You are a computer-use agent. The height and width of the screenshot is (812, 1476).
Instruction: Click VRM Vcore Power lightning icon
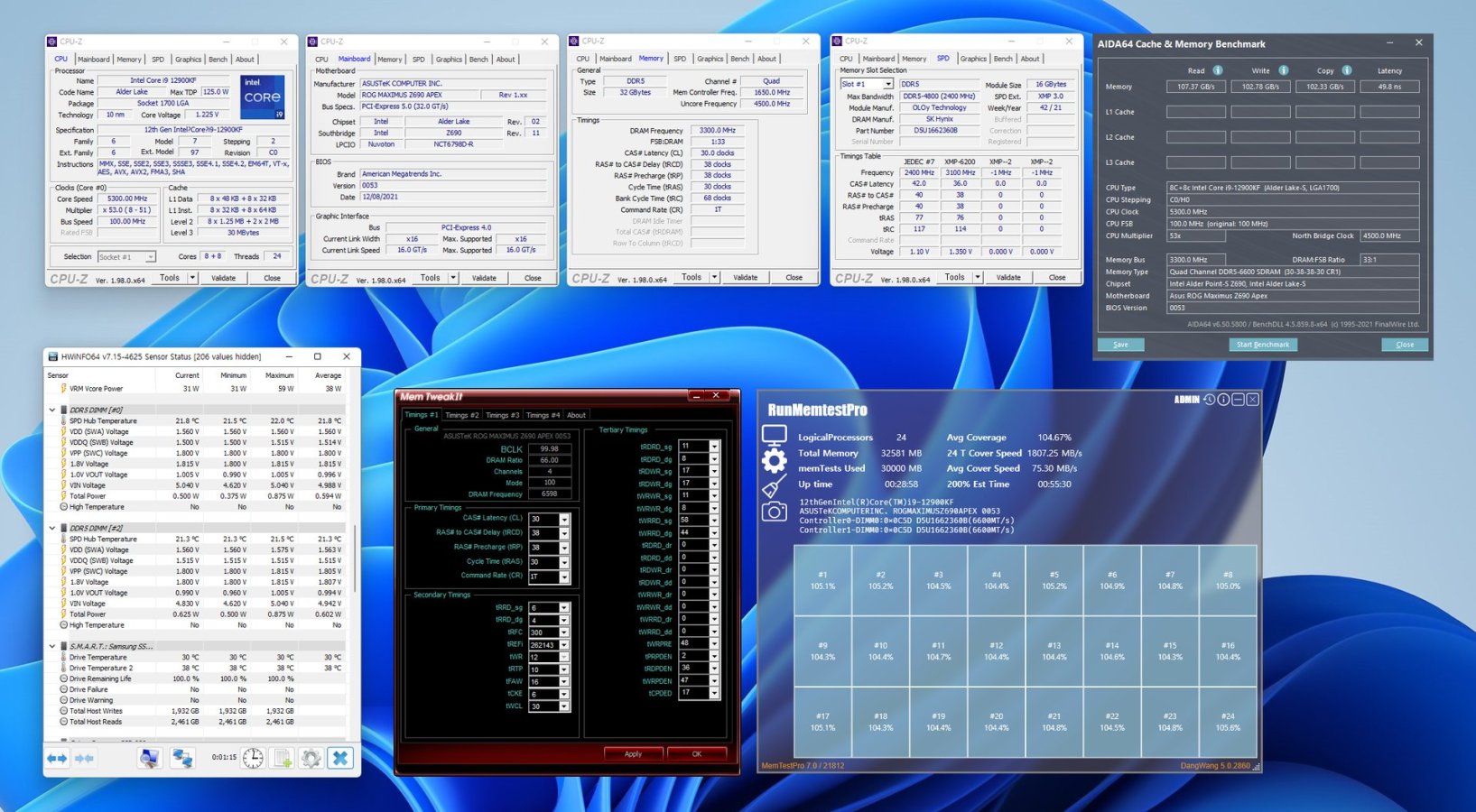(x=63, y=389)
